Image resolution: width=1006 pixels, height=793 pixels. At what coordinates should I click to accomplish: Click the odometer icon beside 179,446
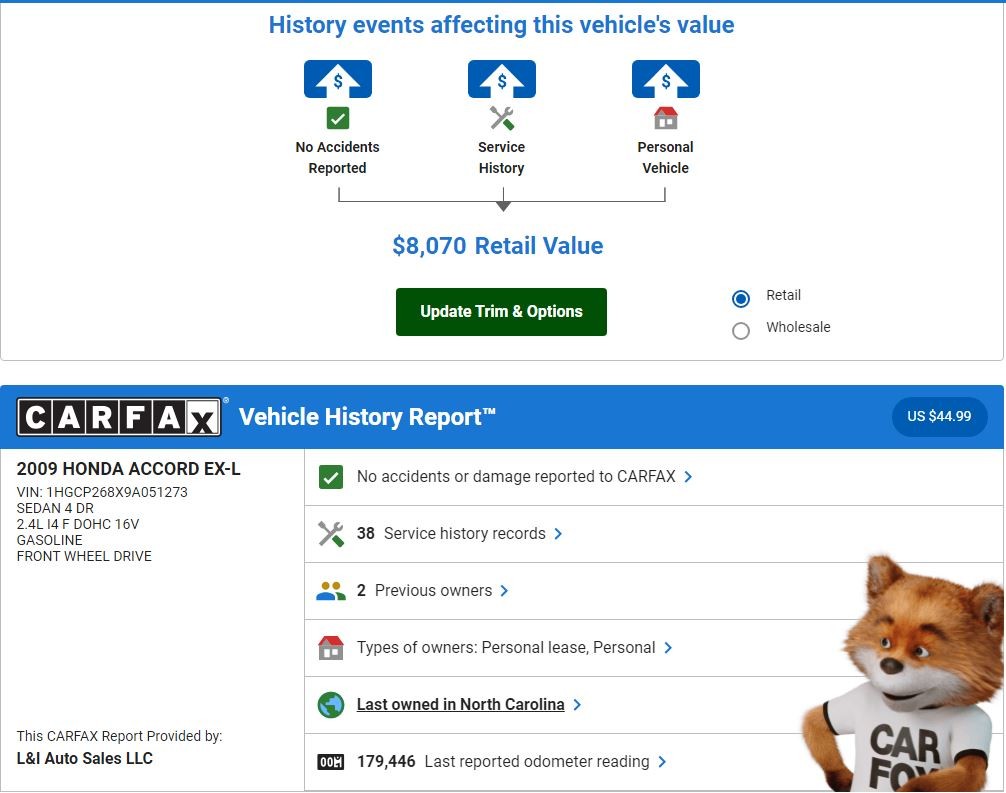[330, 762]
